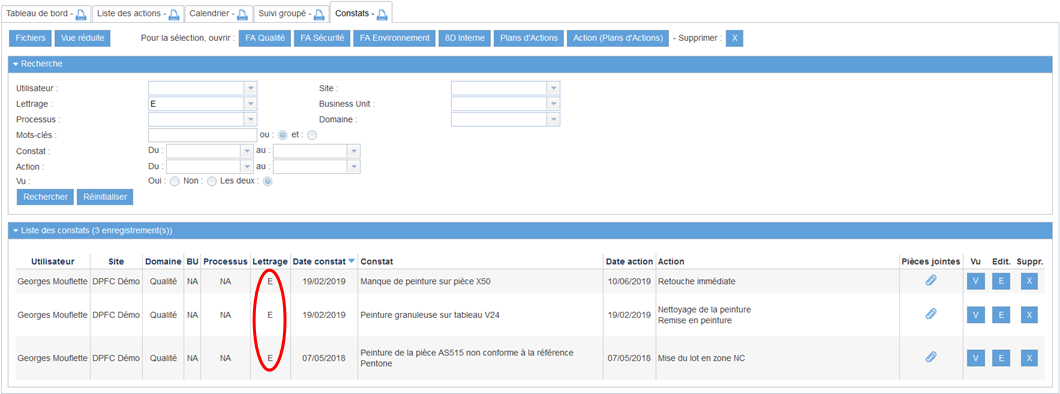Click the Plans d'Actions button
The width and height of the screenshot is (1060, 394).
(529, 39)
